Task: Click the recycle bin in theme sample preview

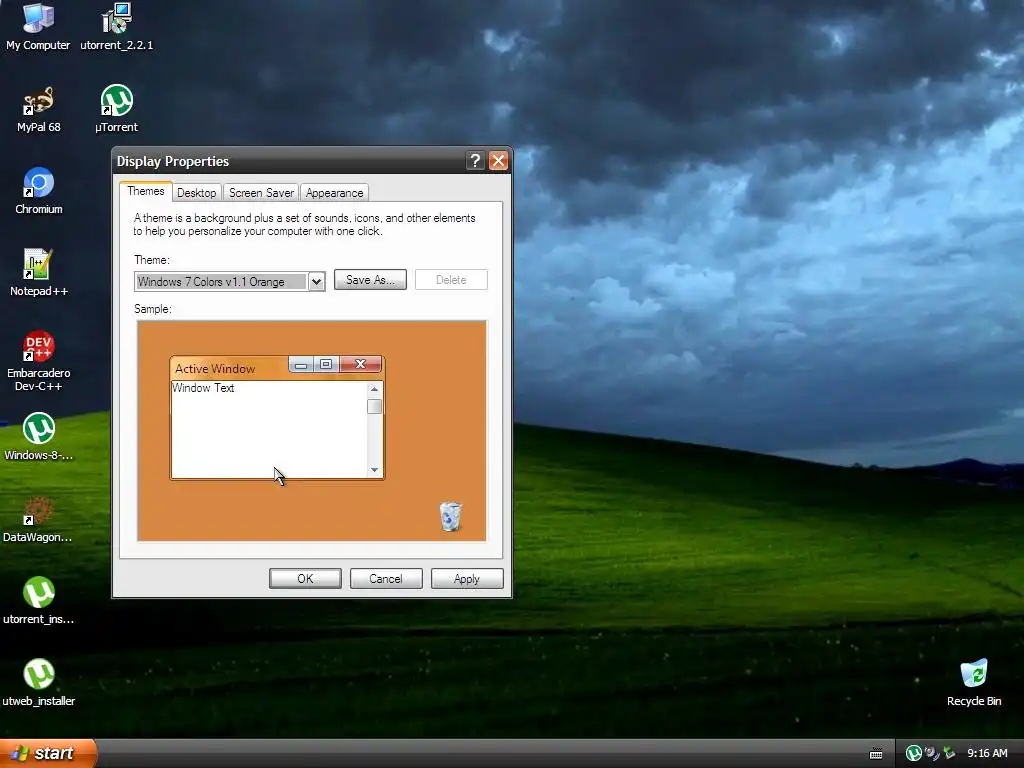Action: click(x=451, y=516)
